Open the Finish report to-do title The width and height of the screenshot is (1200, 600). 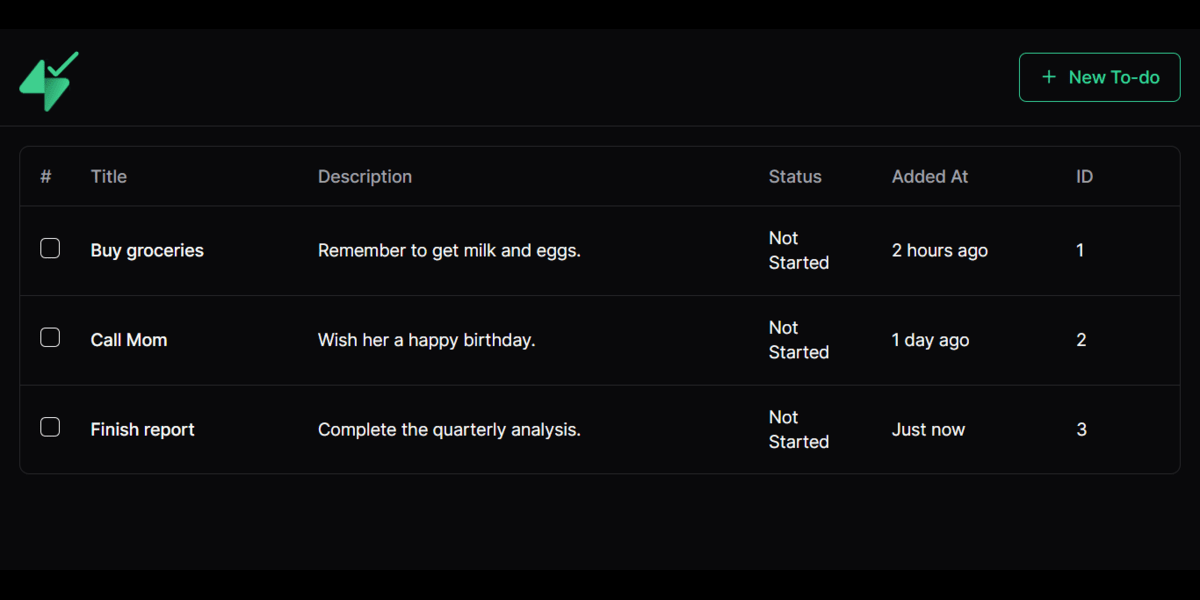143,430
